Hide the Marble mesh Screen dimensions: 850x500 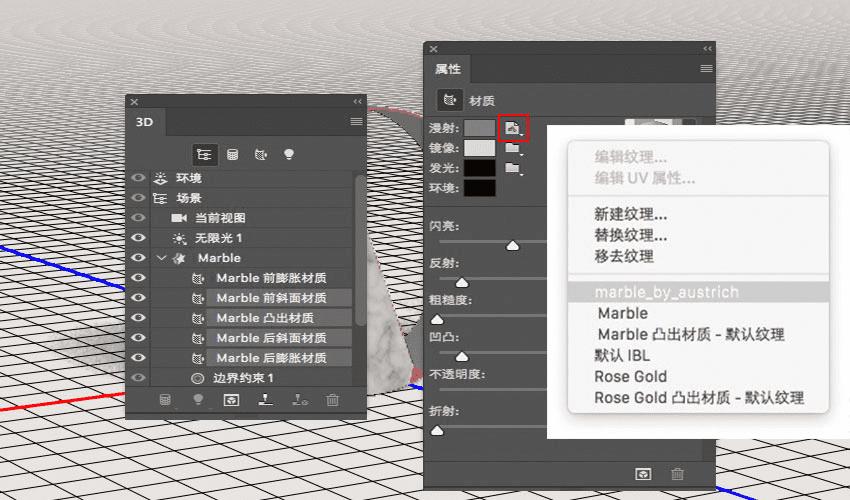pyautogui.click(x=138, y=258)
